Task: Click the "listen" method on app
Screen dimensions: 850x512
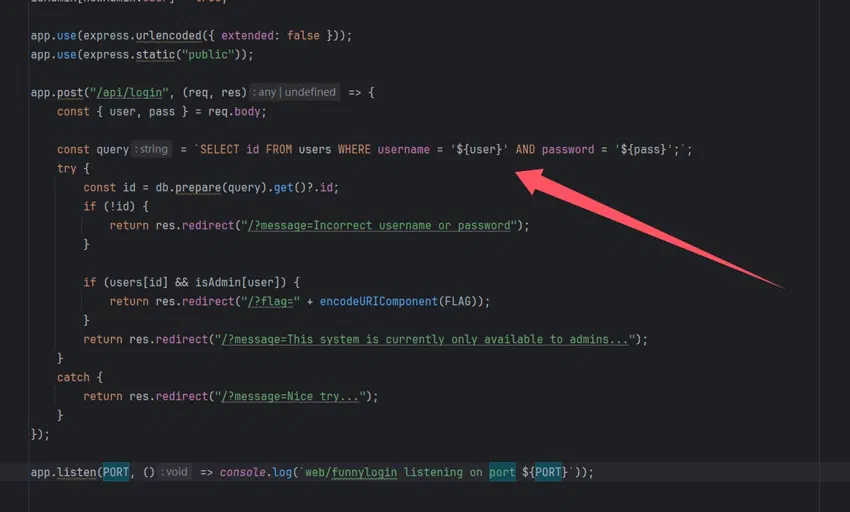Action: 76,472
